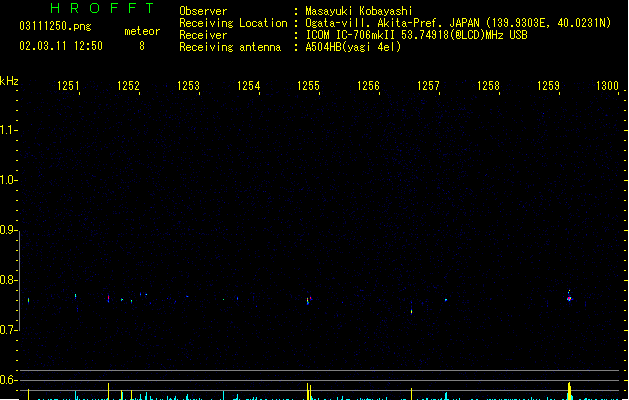Click the 1253 time axis label
Screen dimensions: 629x400
(x=188, y=86)
